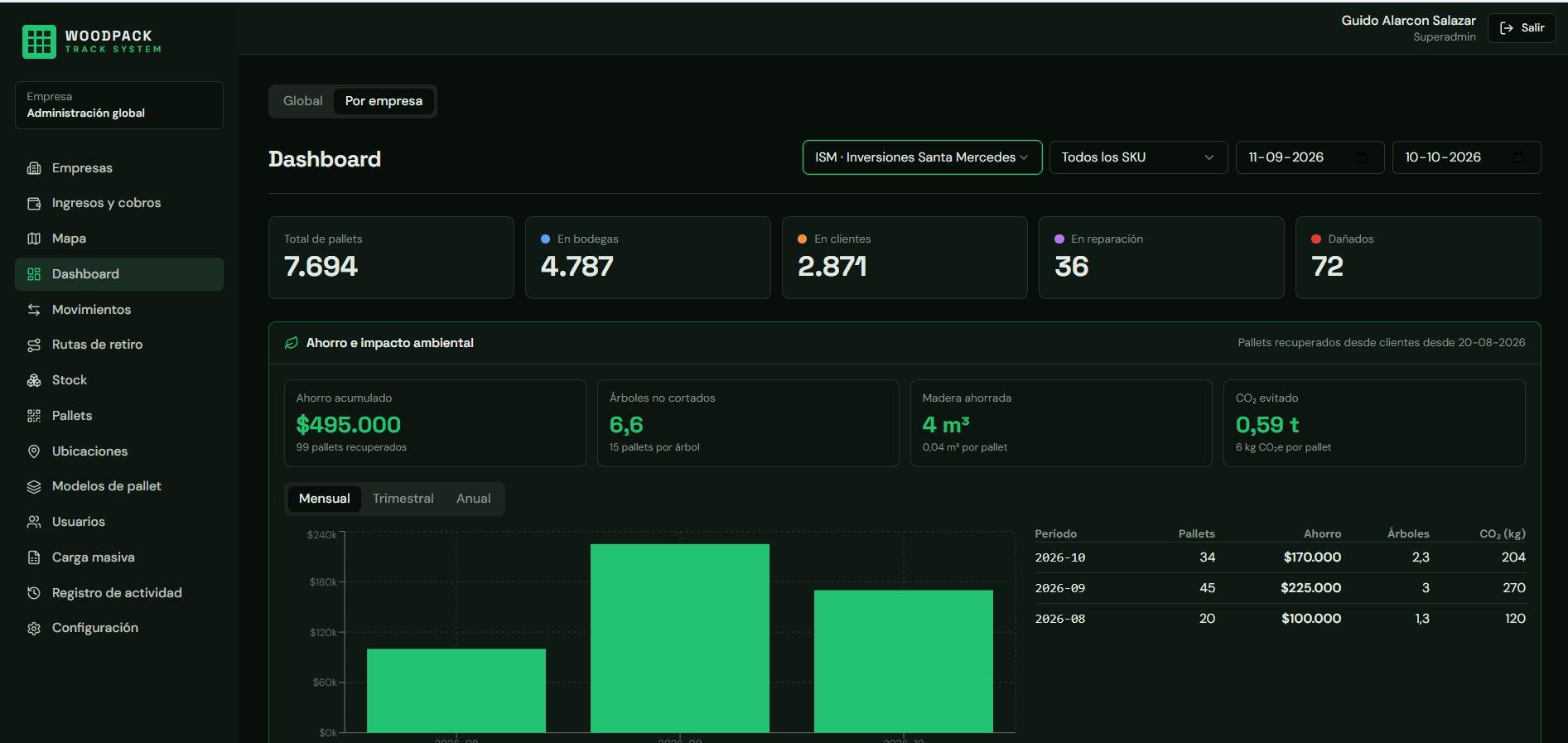The height and width of the screenshot is (743, 1568).
Task: Click the Ingresos y cobros wallet icon
Action: point(34,204)
